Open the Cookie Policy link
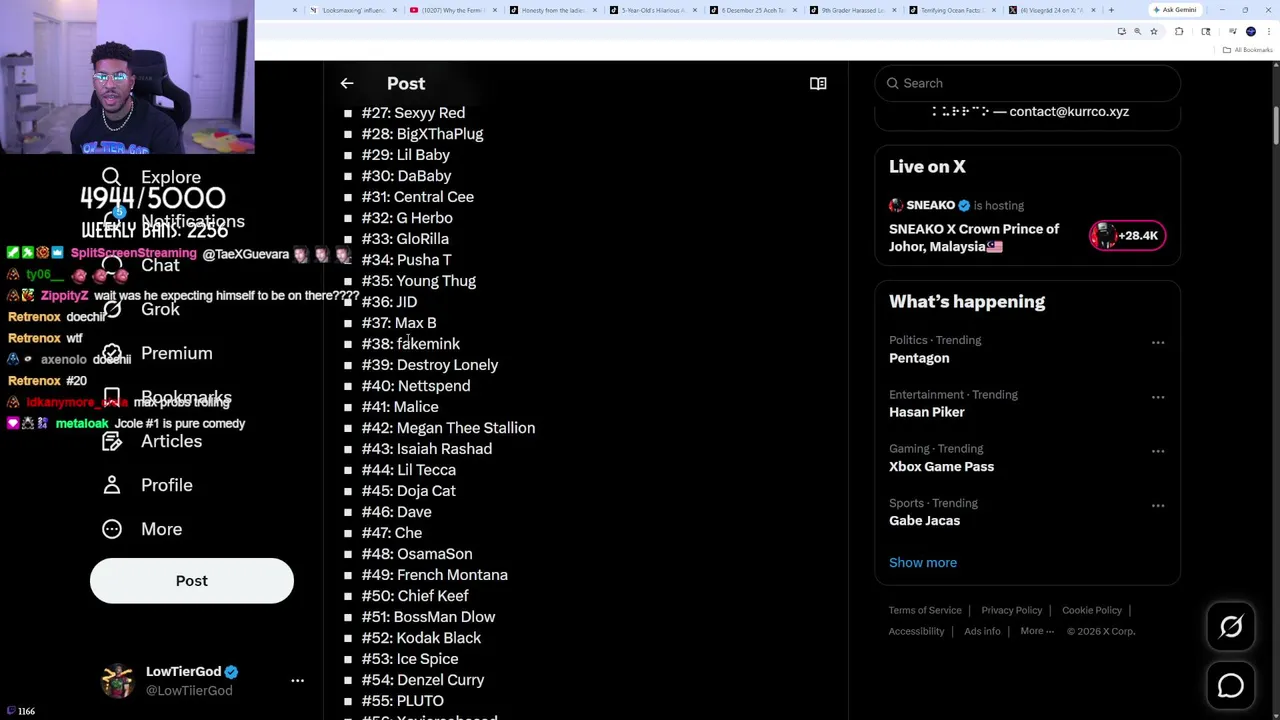Viewport: 1280px width, 720px height. coord(1092,610)
